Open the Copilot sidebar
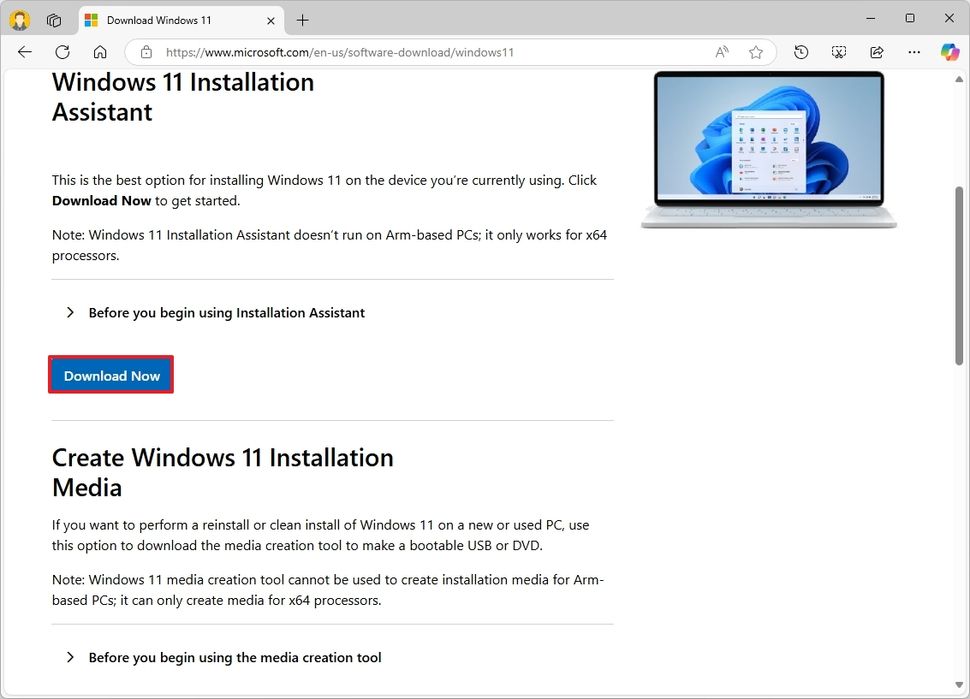This screenshot has width=970, height=699. pyautogui.click(x=948, y=52)
